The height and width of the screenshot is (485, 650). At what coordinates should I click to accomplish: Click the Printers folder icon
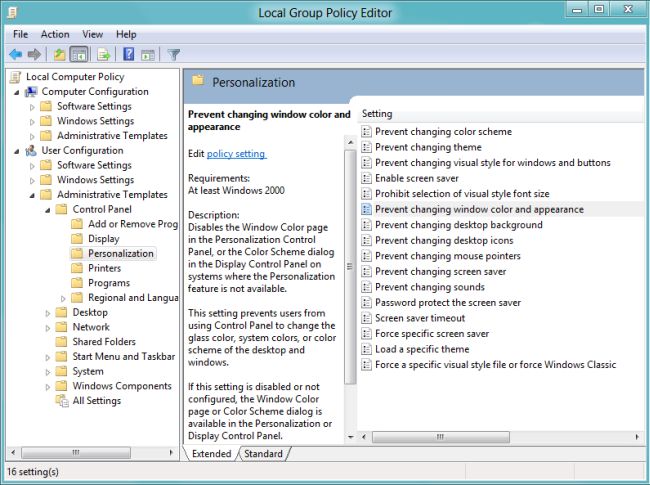[77, 268]
